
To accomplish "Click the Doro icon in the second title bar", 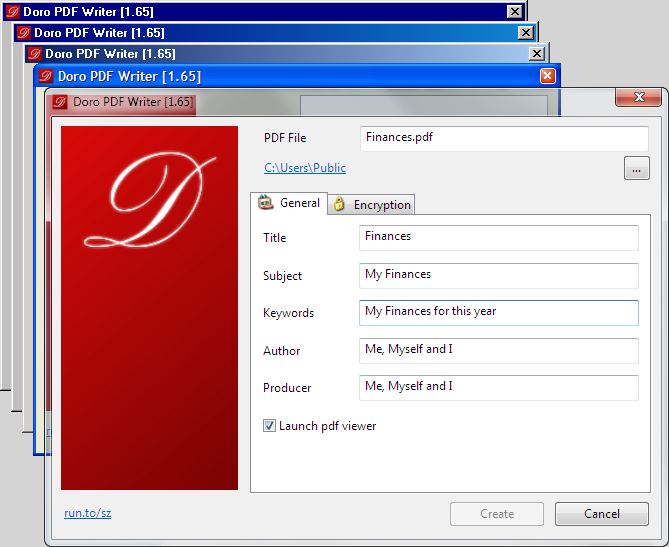I will (x=23, y=32).
